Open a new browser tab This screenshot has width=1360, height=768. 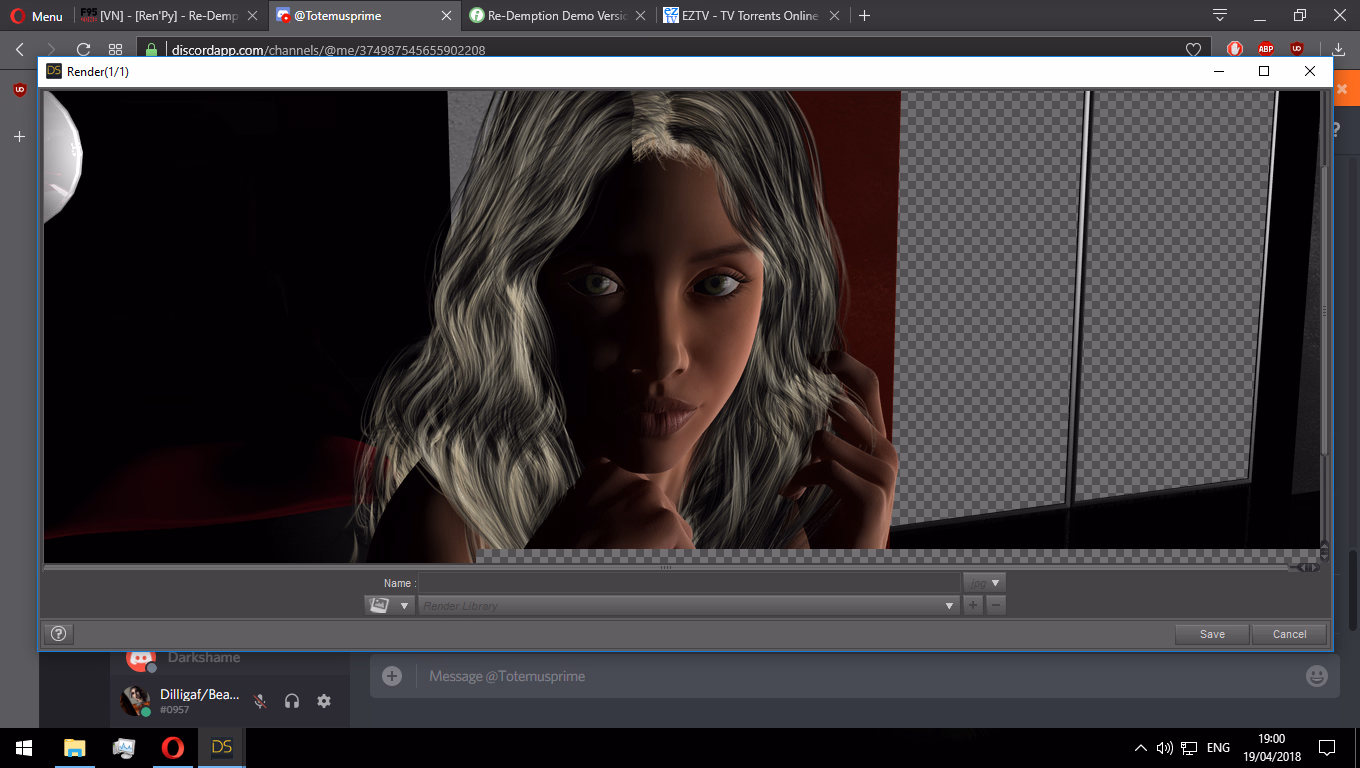pos(864,16)
